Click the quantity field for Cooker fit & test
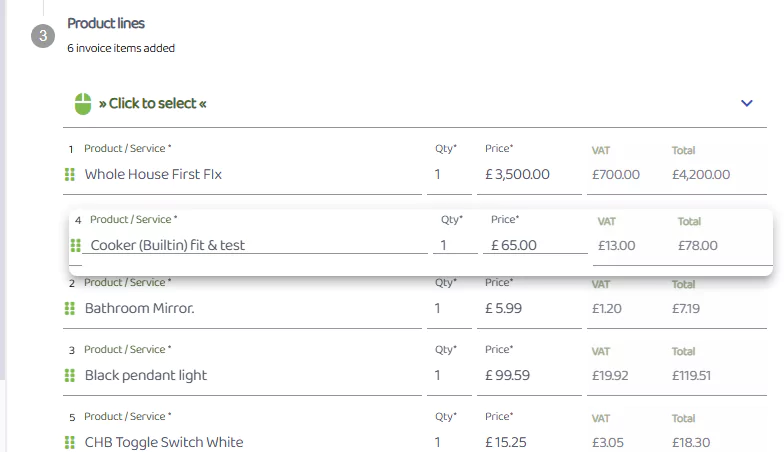This screenshot has height=452, width=784. pyautogui.click(x=456, y=246)
